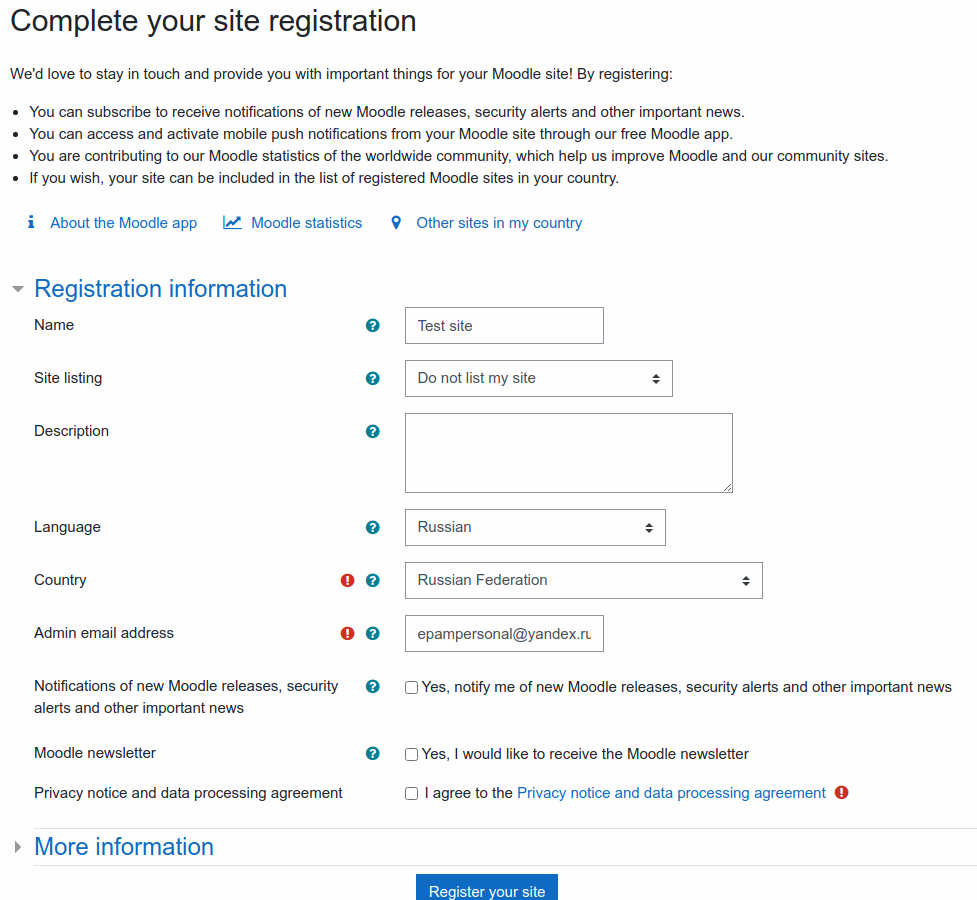
Task: Click the Moodle newsletter help icon
Action: (373, 754)
